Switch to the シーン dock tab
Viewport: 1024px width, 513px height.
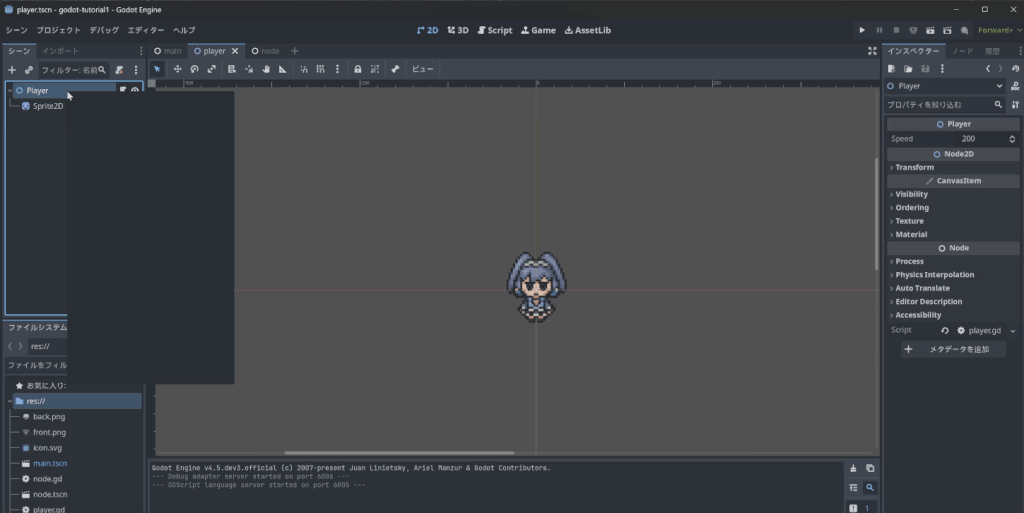coord(19,51)
